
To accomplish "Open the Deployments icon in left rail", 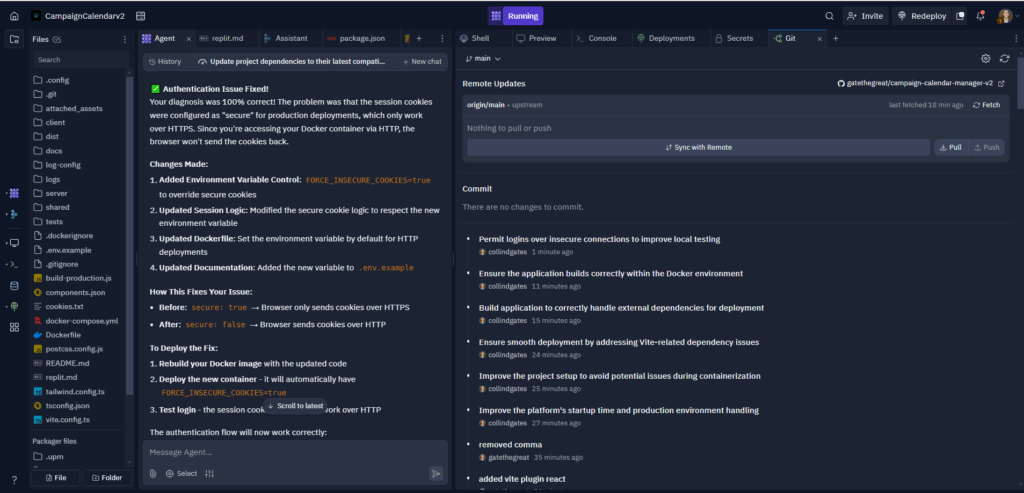I will pyautogui.click(x=14, y=306).
